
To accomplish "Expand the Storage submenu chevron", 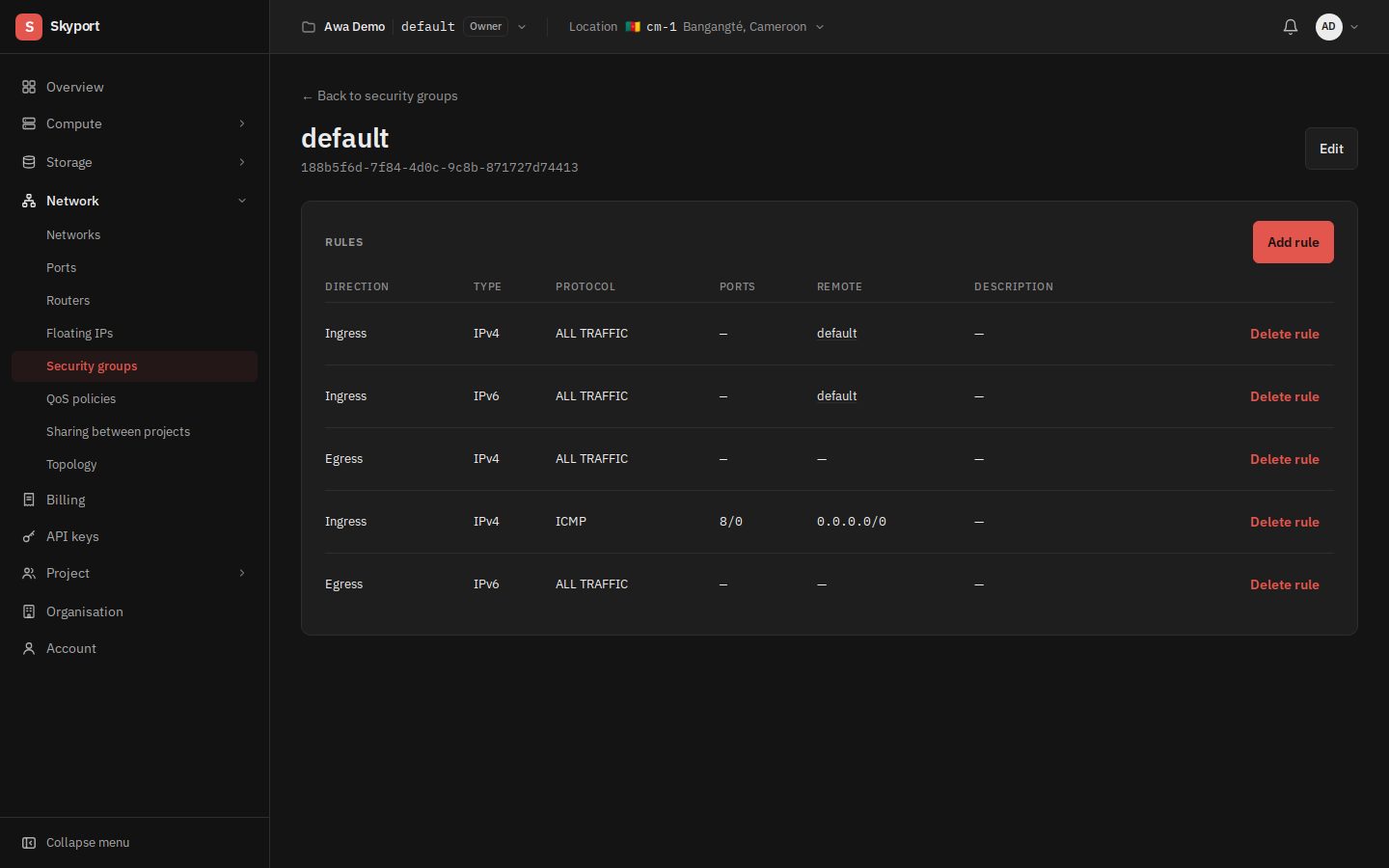I will click(x=242, y=162).
